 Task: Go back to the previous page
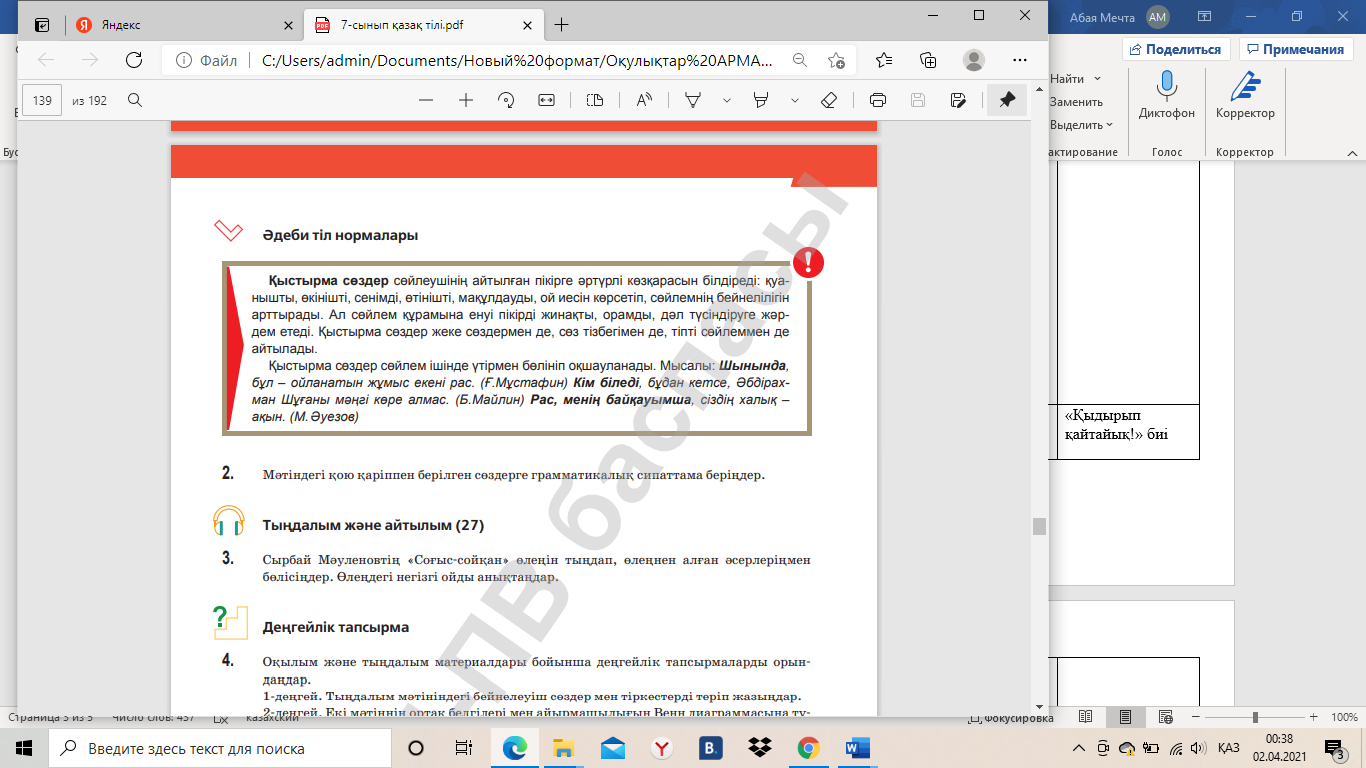pyautogui.click(x=46, y=60)
